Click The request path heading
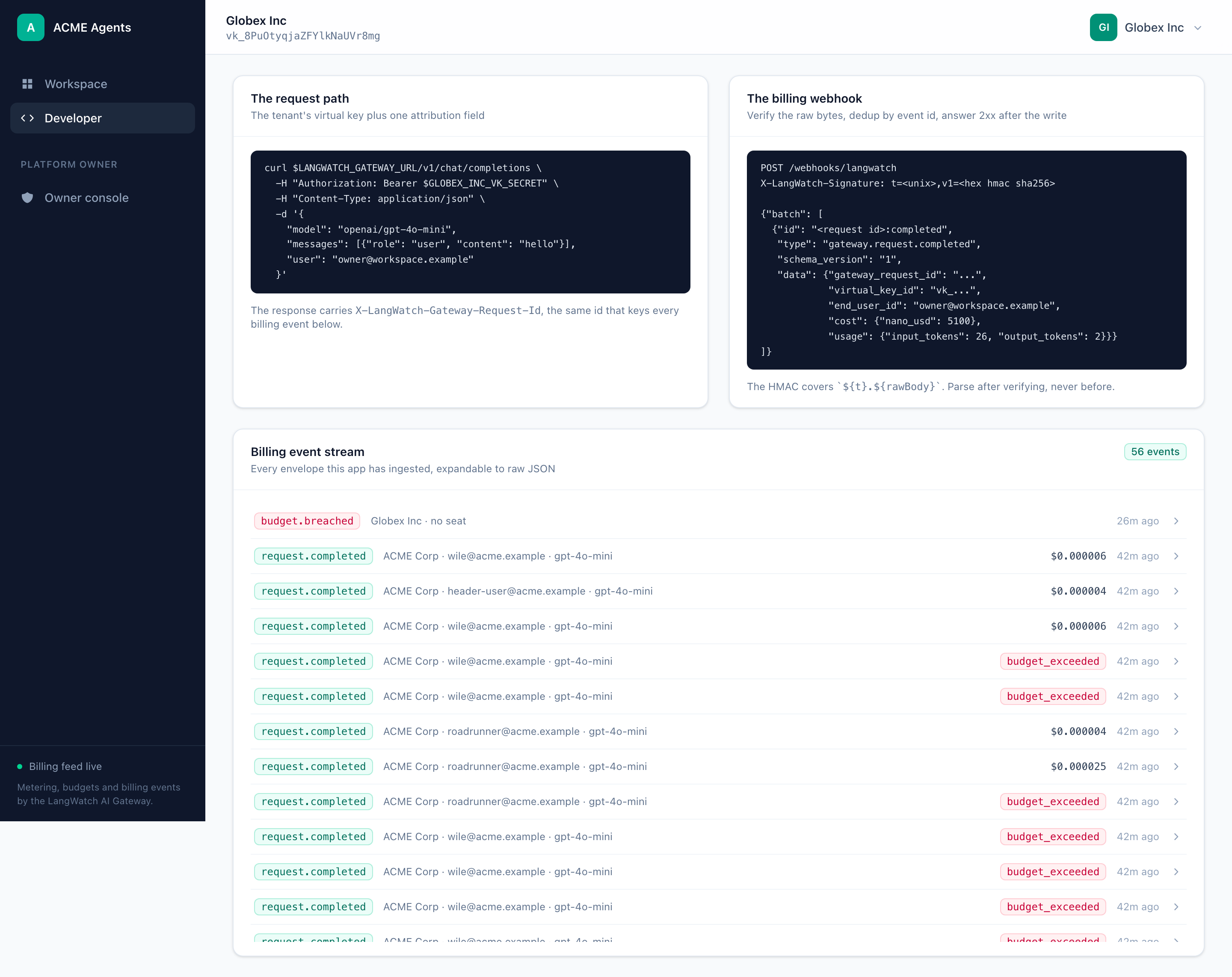 pyautogui.click(x=299, y=99)
